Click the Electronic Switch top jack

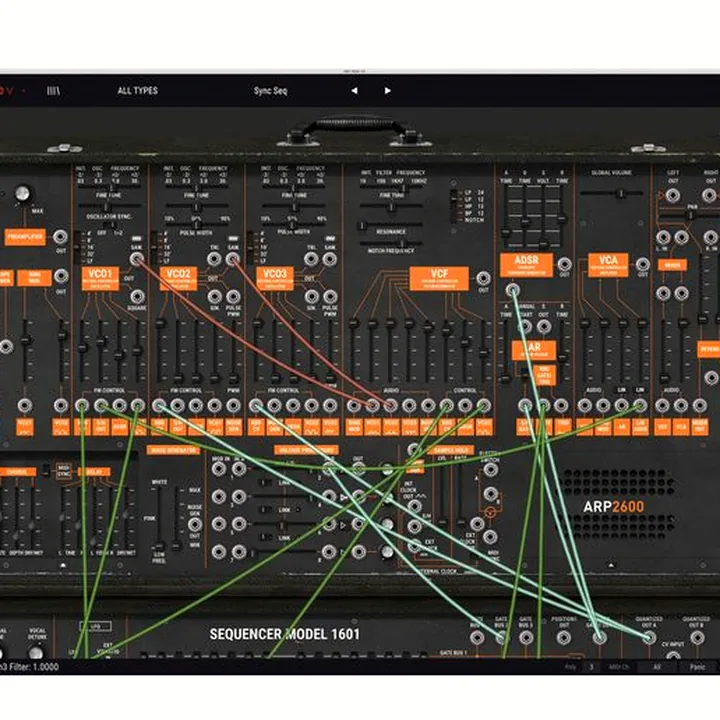490,470
